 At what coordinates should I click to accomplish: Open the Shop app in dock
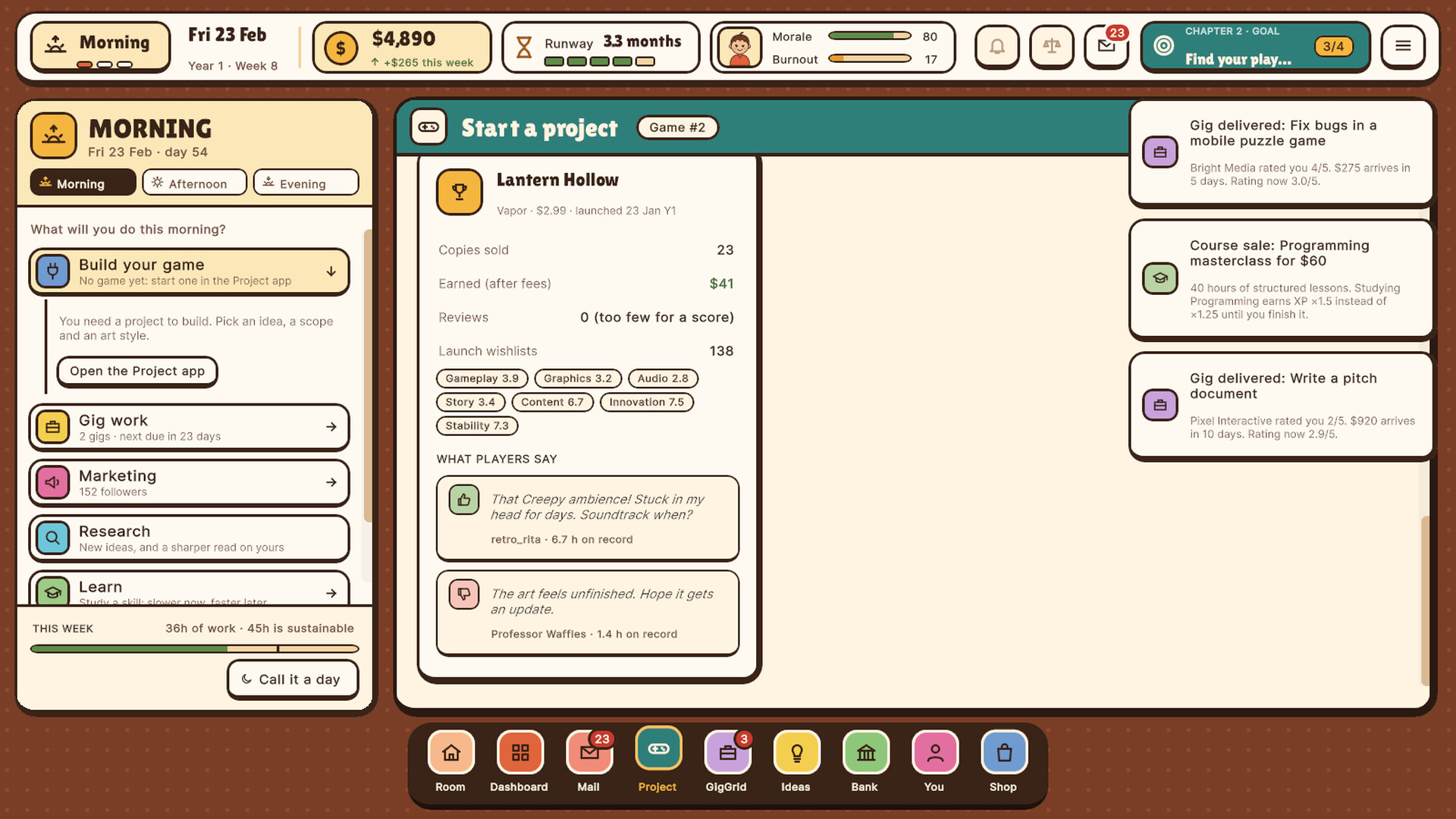click(x=1003, y=752)
